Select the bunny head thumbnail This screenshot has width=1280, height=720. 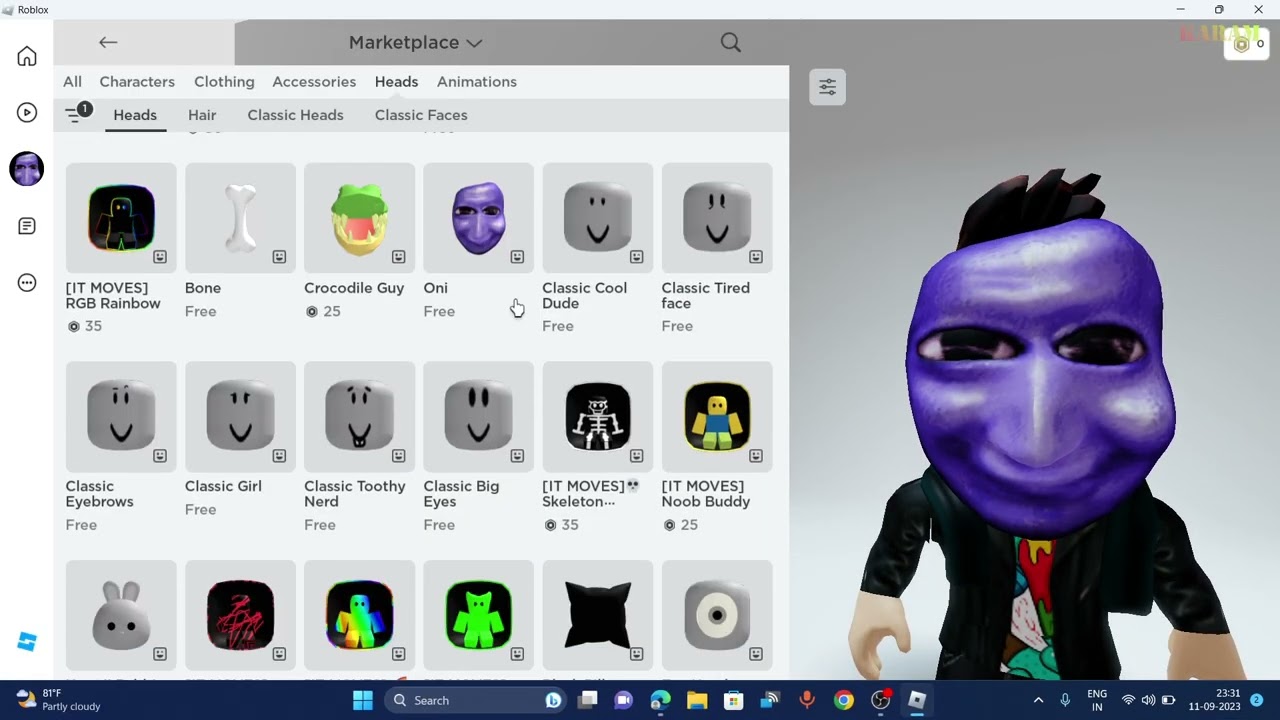coord(121,615)
